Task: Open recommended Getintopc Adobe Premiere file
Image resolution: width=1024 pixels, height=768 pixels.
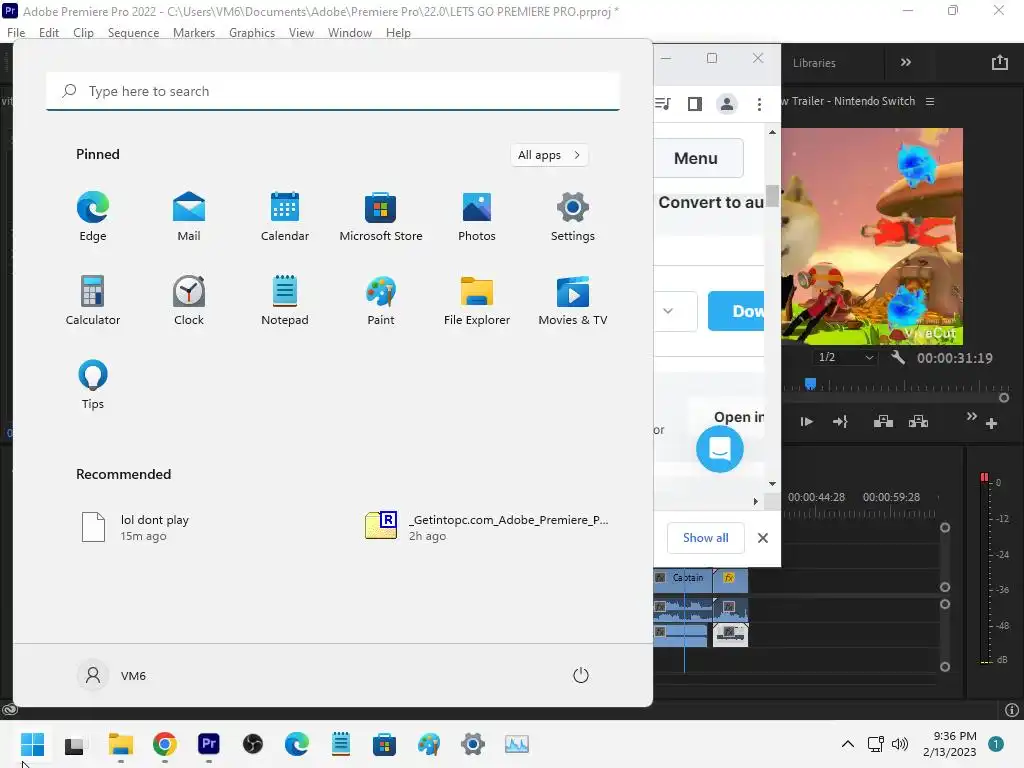Action: (x=487, y=527)
